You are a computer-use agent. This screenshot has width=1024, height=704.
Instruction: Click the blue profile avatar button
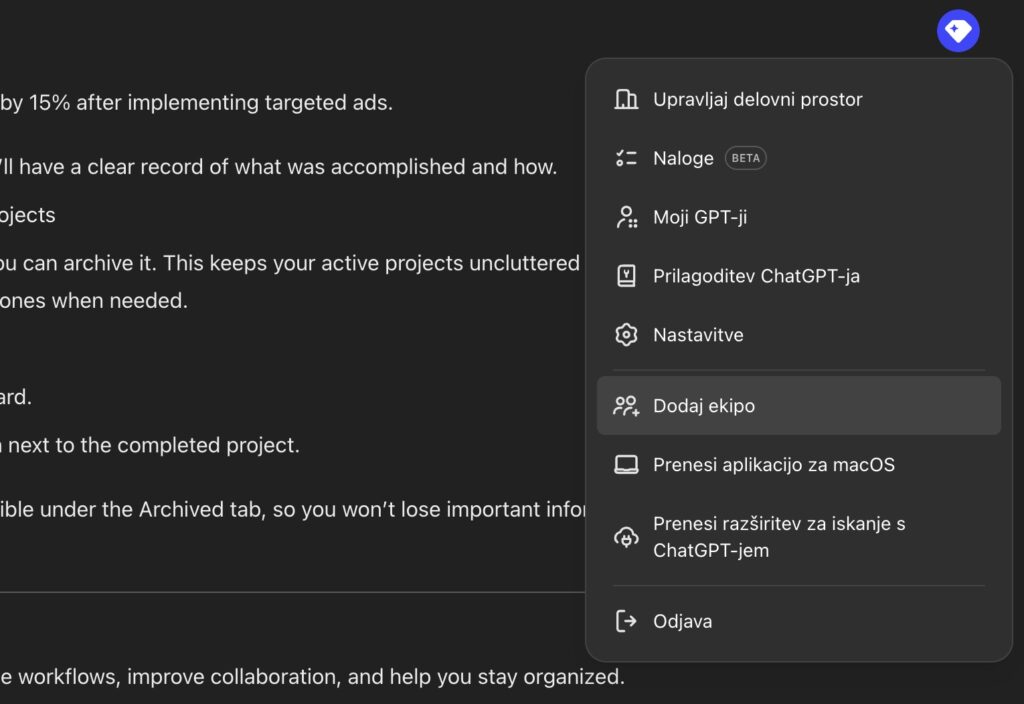(x=957, y=31)
